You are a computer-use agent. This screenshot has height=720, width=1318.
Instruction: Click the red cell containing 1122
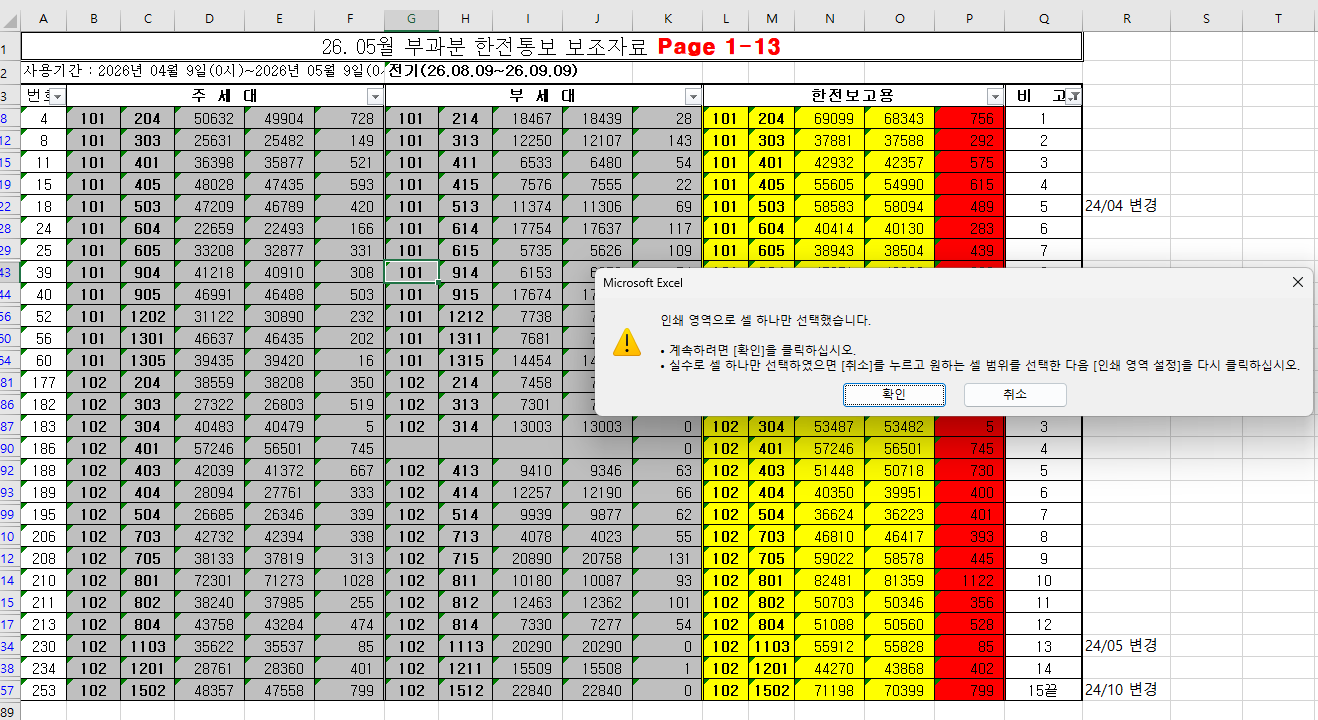[x=969, y=580]
